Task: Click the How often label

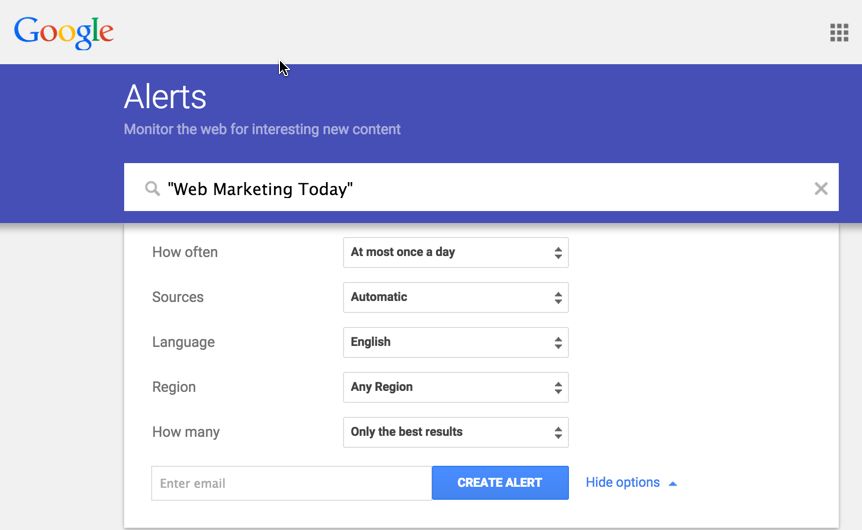Action: pyautogui.click(x=185, y=252)
